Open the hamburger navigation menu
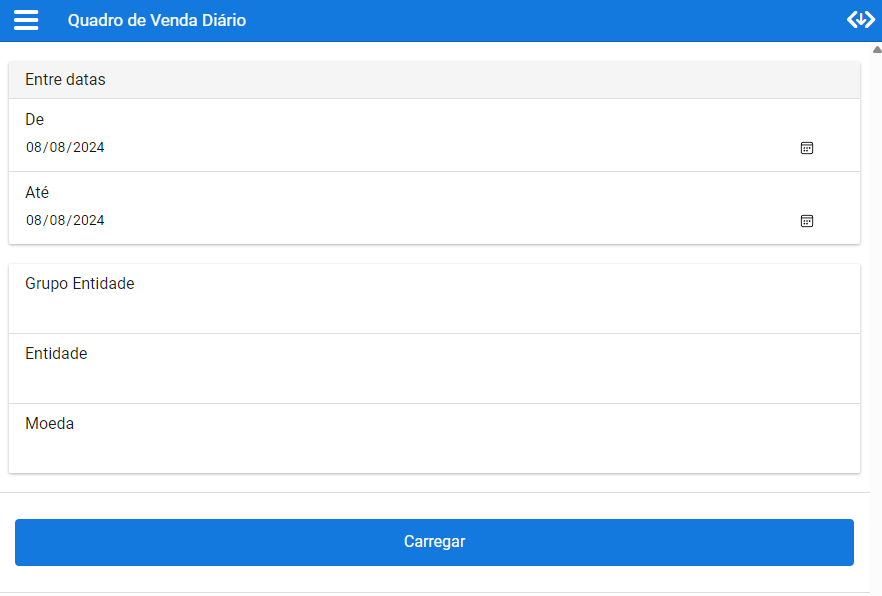882x596 pixels. [26, 20]
